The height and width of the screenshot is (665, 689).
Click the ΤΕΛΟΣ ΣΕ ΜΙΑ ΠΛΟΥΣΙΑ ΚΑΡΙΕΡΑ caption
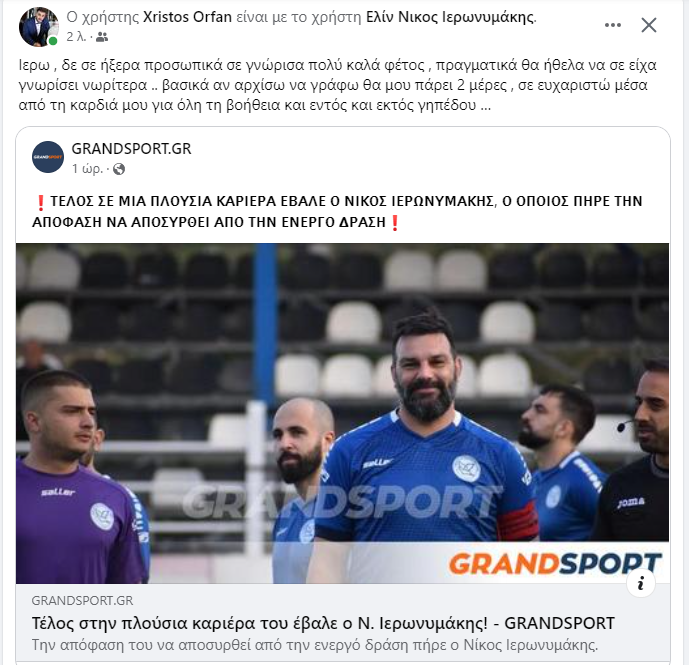coord(339,211)
